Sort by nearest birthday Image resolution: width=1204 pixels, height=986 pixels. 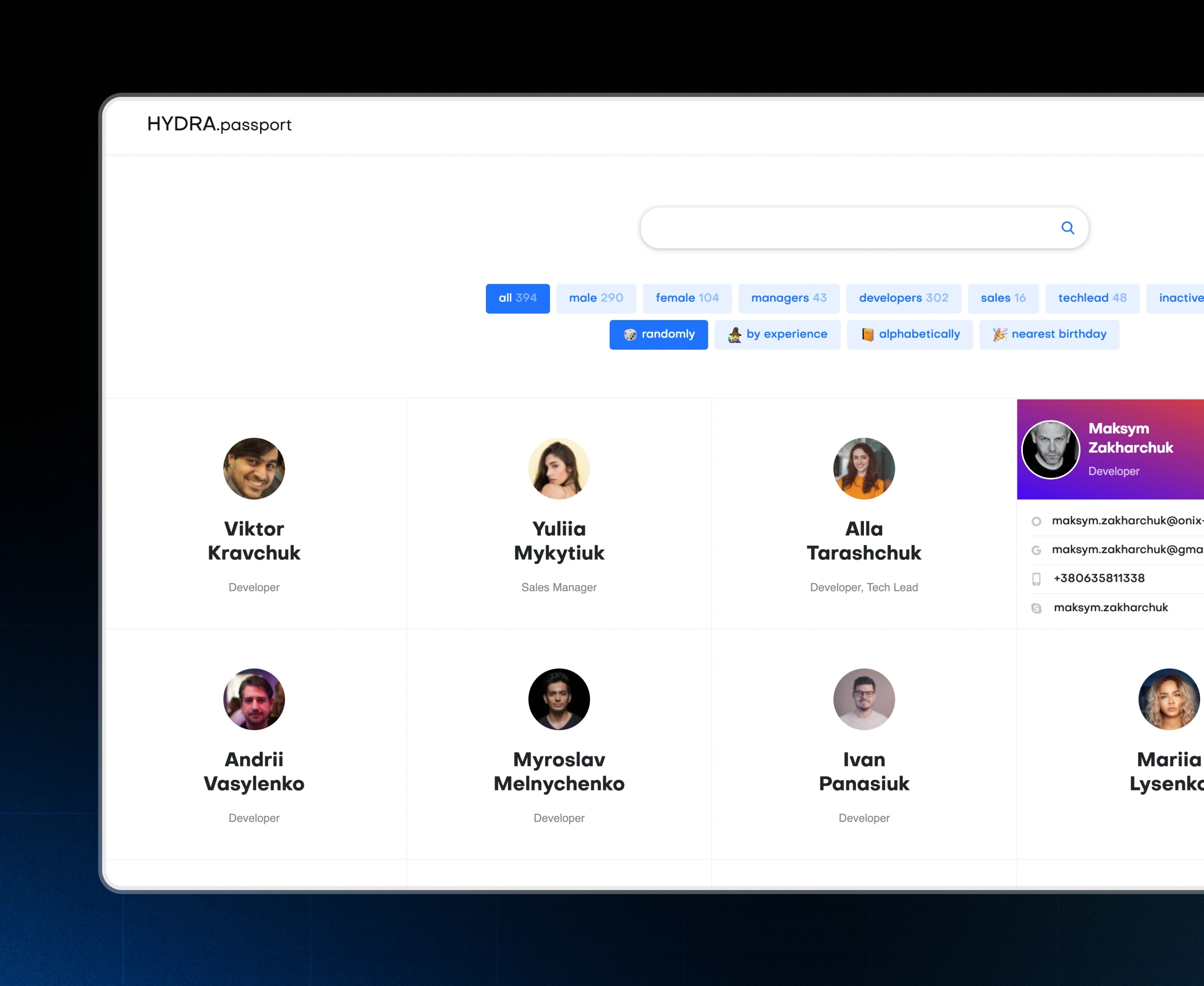click(1049, 334)
